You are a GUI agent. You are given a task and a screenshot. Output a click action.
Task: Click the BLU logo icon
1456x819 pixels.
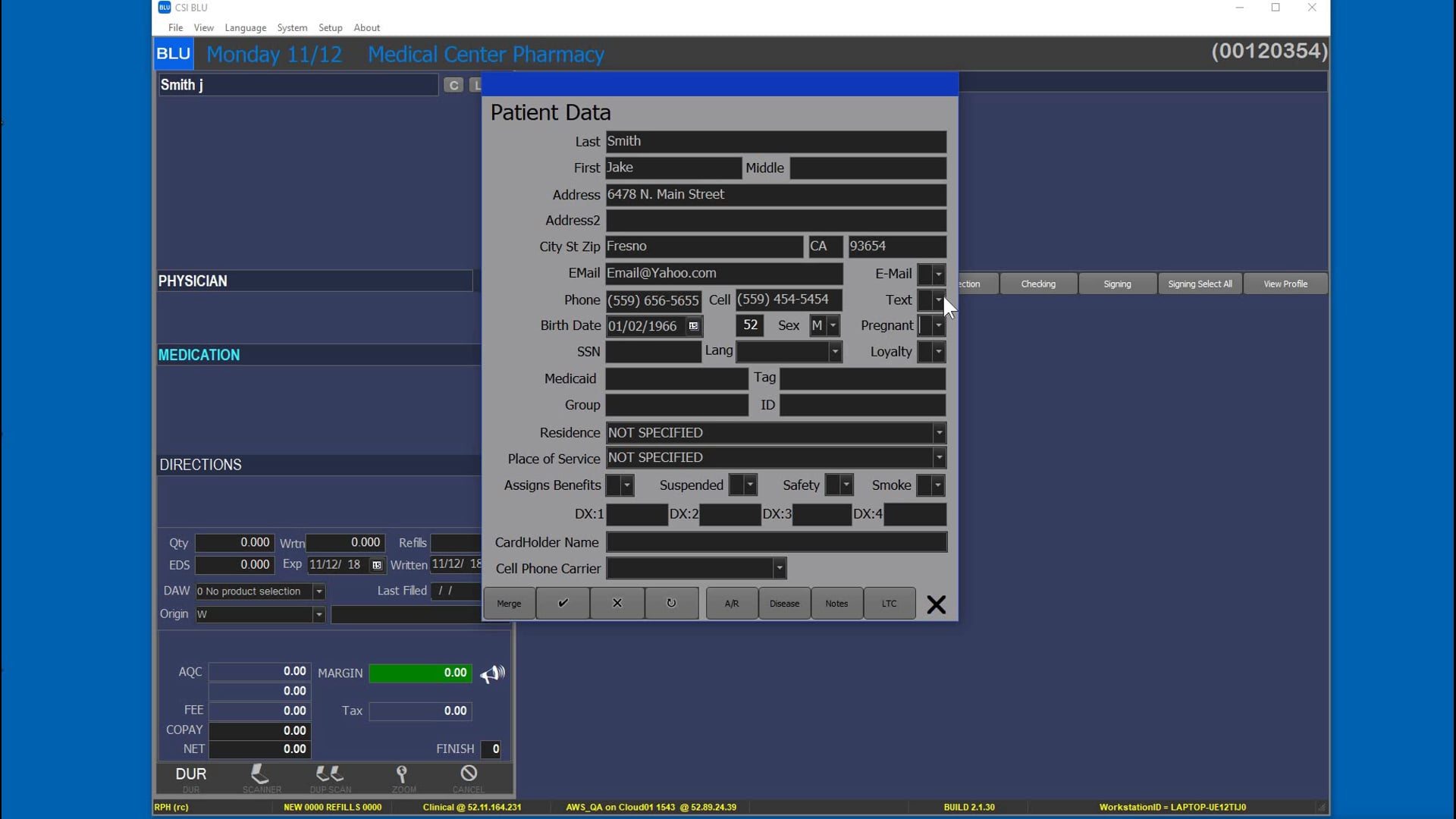(174, 55)
